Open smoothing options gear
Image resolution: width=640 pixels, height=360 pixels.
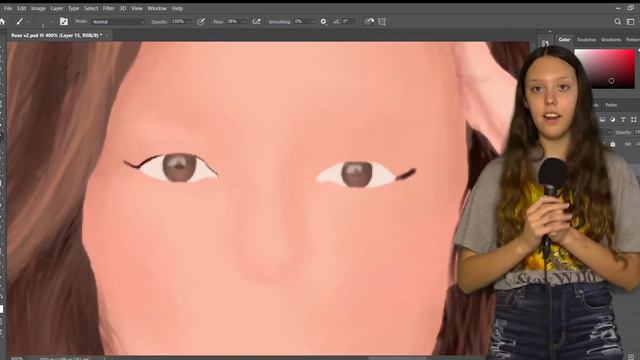tap(323, 22)
